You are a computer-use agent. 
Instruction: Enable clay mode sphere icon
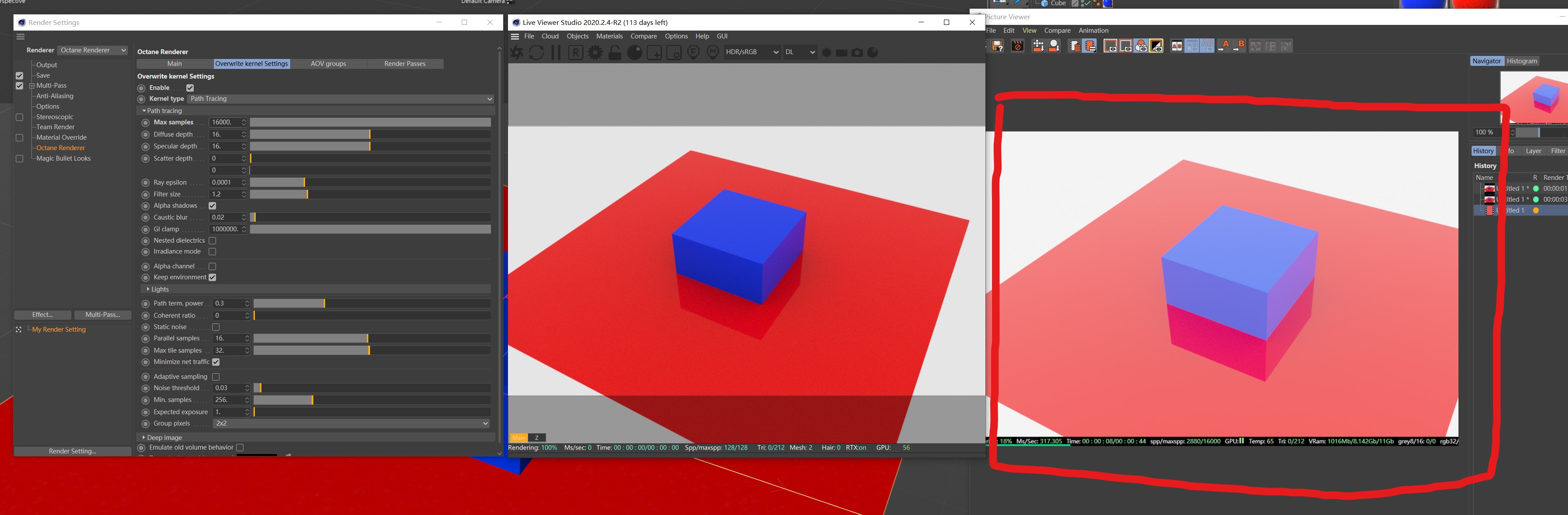(634, 53)
